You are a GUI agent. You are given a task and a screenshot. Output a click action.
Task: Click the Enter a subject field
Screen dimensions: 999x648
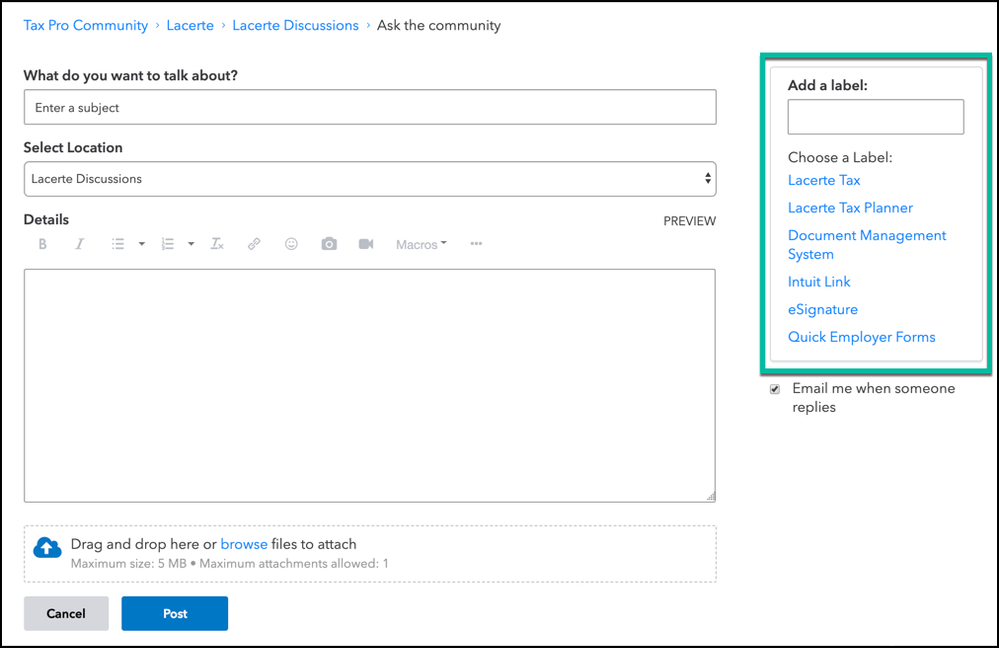pyautogui.click(x=369, y=107)
